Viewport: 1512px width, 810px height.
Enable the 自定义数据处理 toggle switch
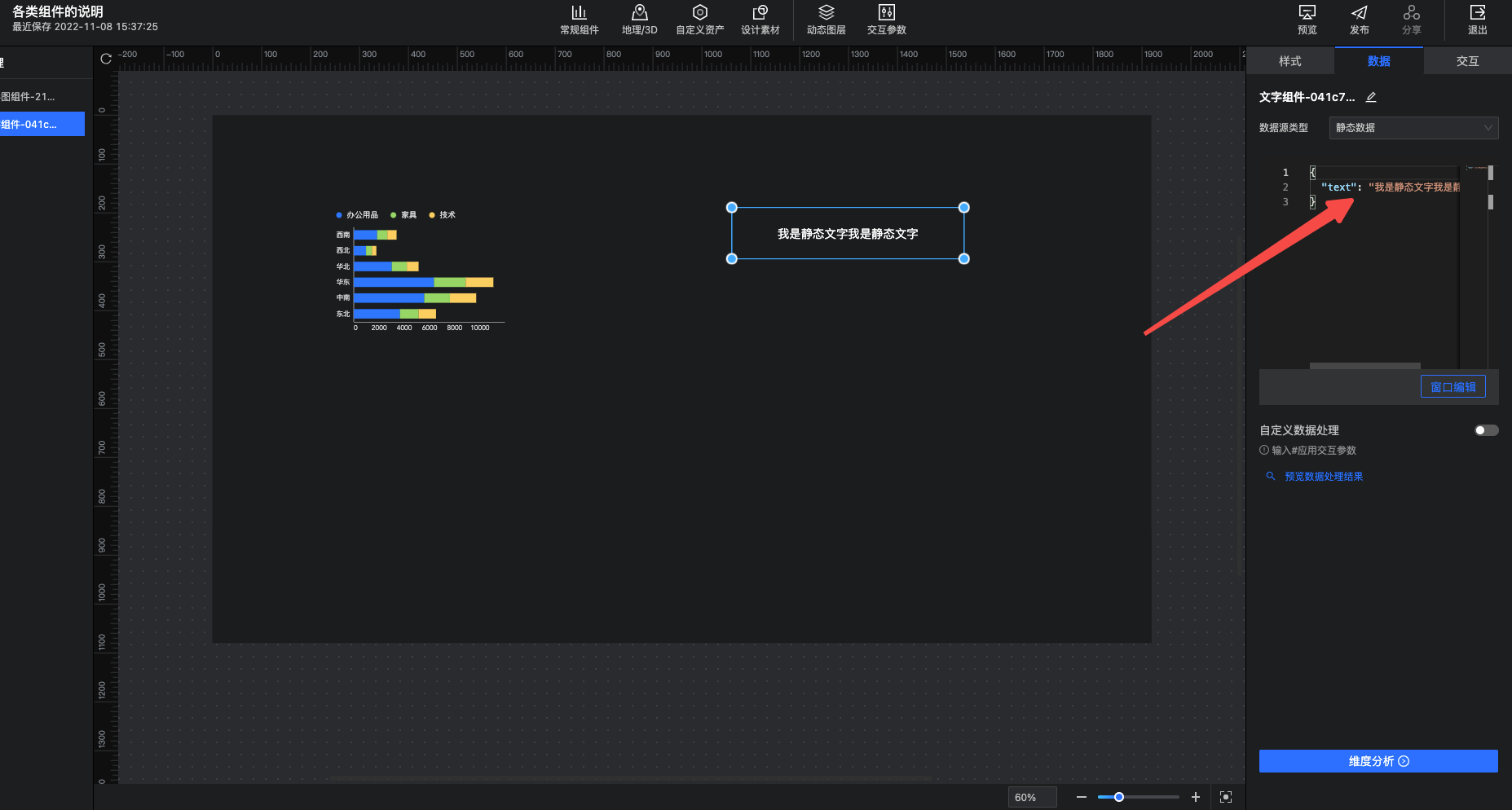click(1486, 430)
